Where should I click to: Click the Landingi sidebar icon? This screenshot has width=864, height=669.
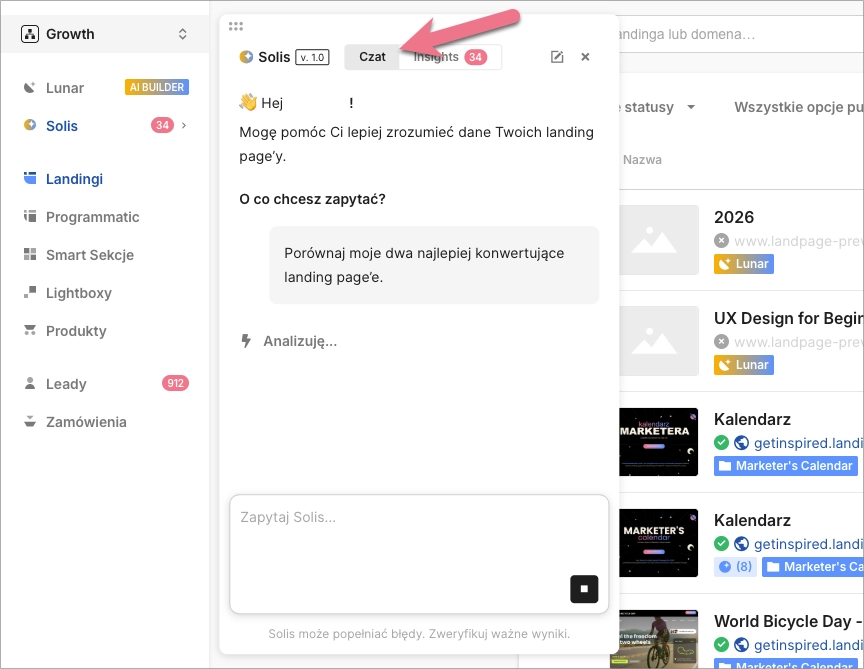[x=30, y=178]
